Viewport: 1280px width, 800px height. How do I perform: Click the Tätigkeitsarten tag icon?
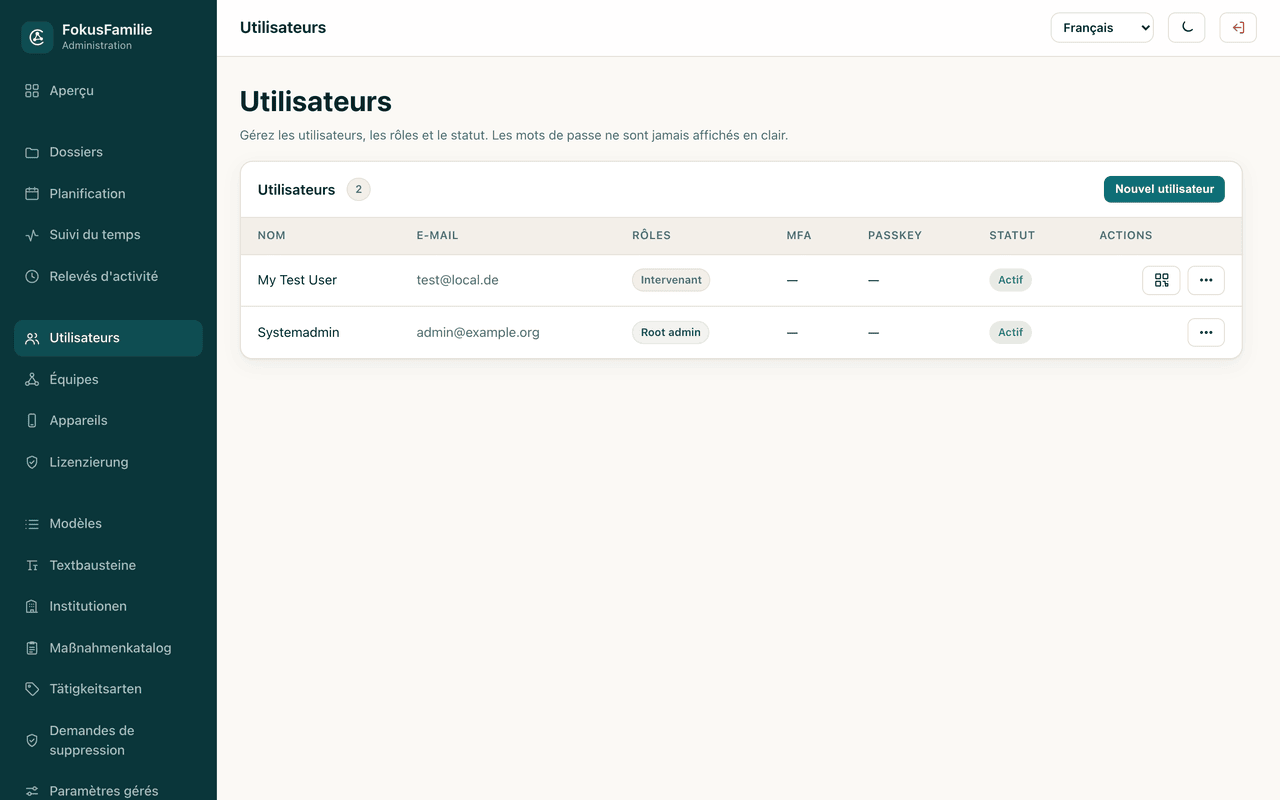coord(32,689)
